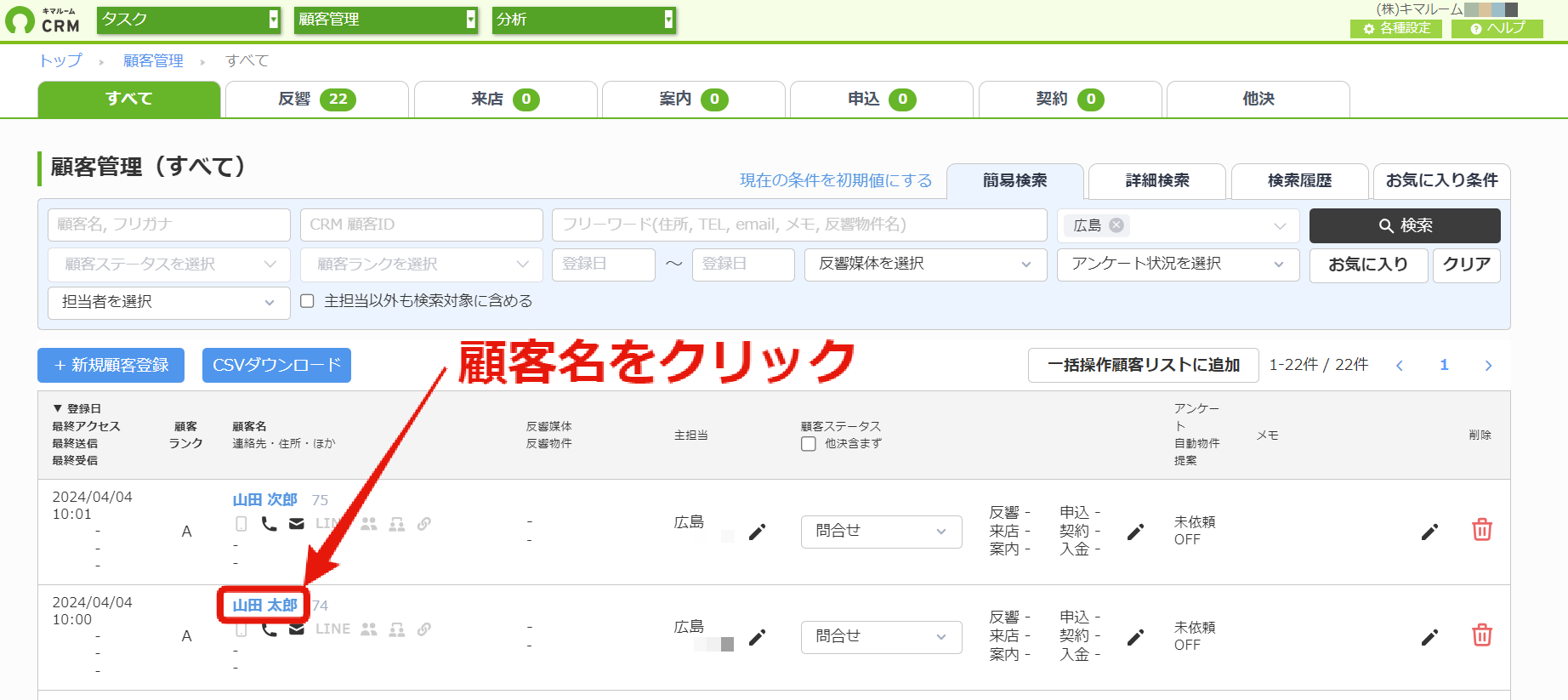Open link chain icon for 山田 太郎
Image resolution: width=1568 pixels, height=700 pixels.
(x=424, y=629)
